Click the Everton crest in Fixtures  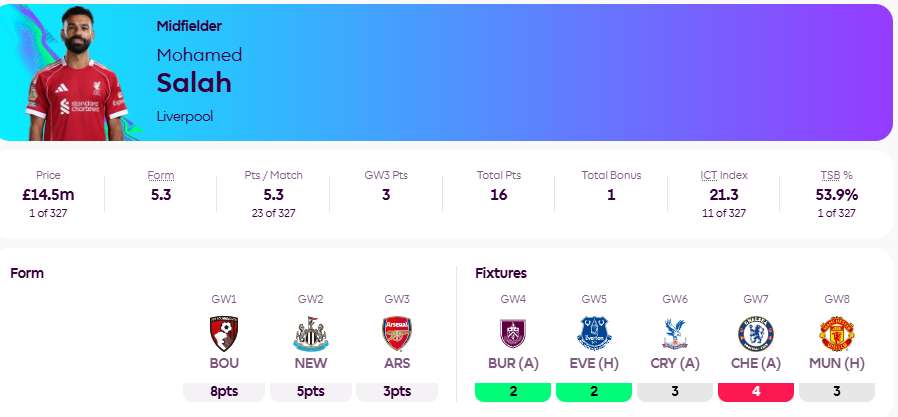594,332
